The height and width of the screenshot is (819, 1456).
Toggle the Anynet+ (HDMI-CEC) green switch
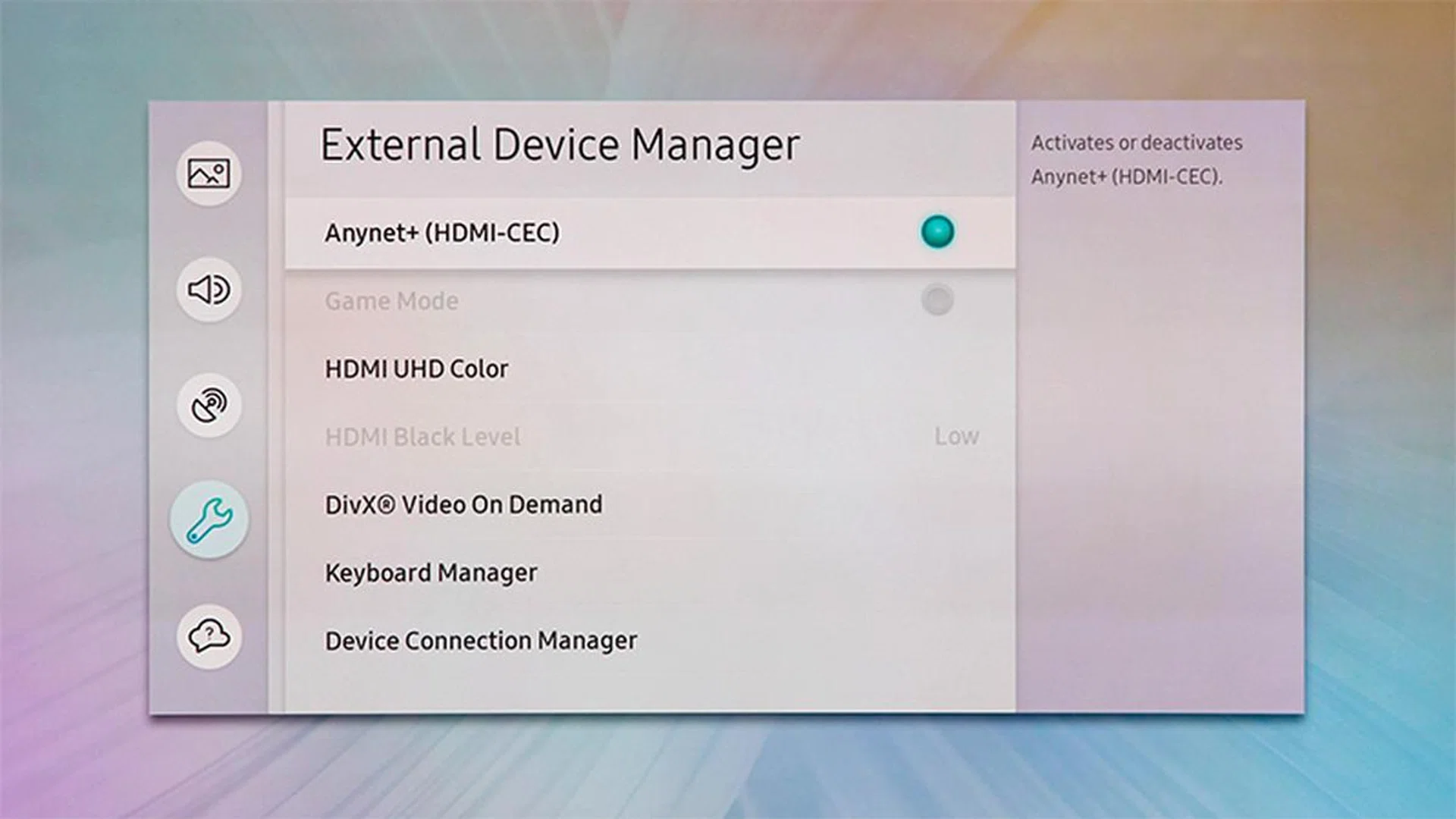coord(937,232)
